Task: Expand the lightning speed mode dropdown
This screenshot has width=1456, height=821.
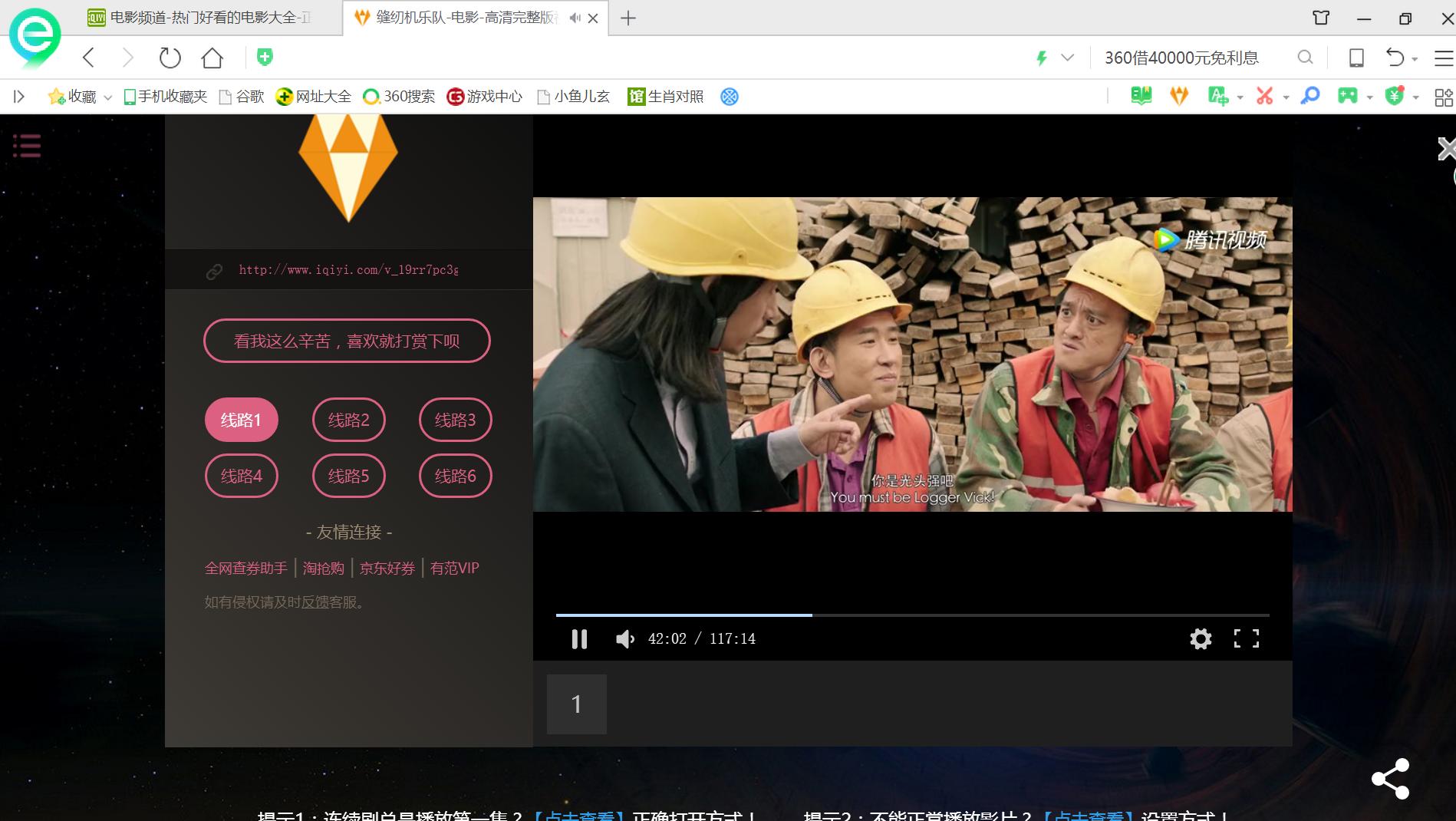Action: point(1066,58)
